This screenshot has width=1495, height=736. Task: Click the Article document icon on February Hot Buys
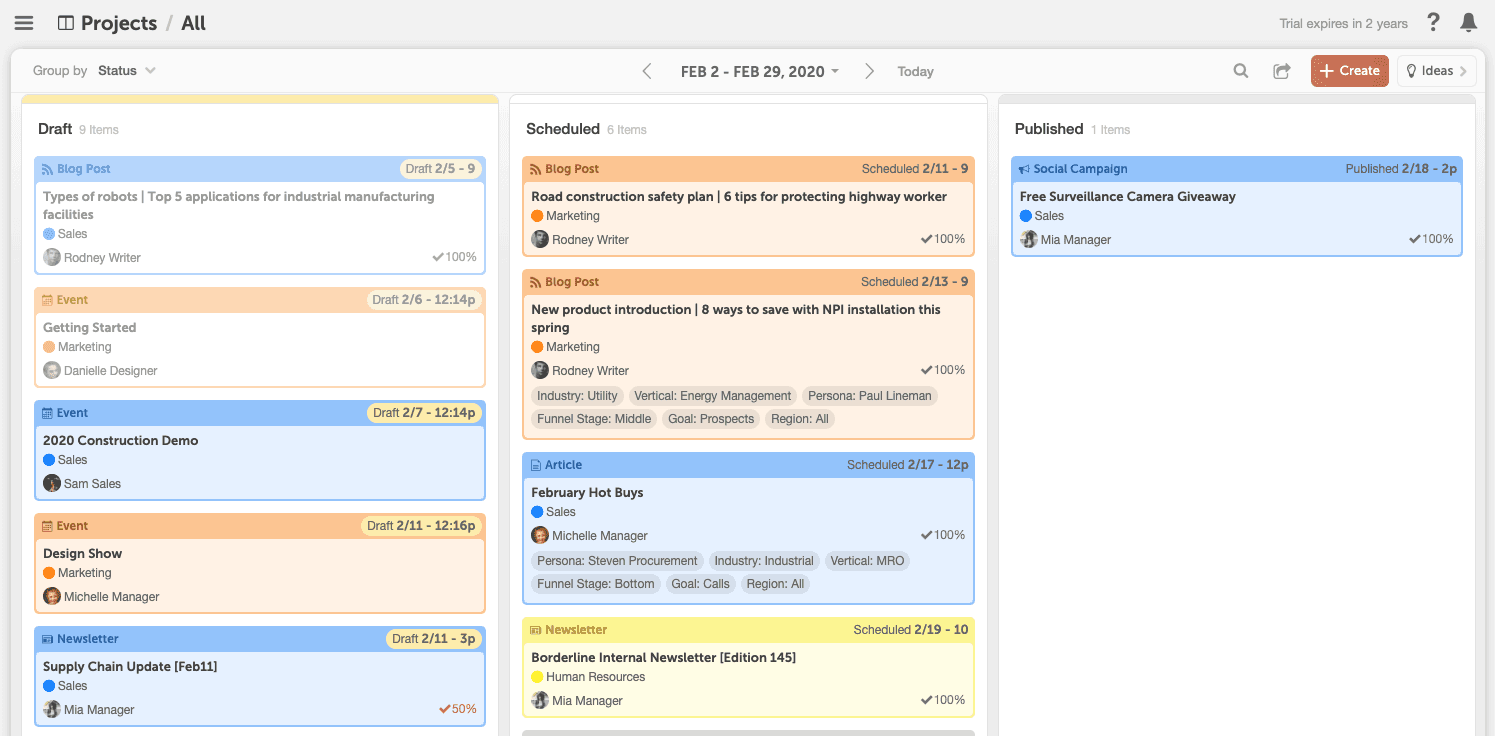(536, 465)
